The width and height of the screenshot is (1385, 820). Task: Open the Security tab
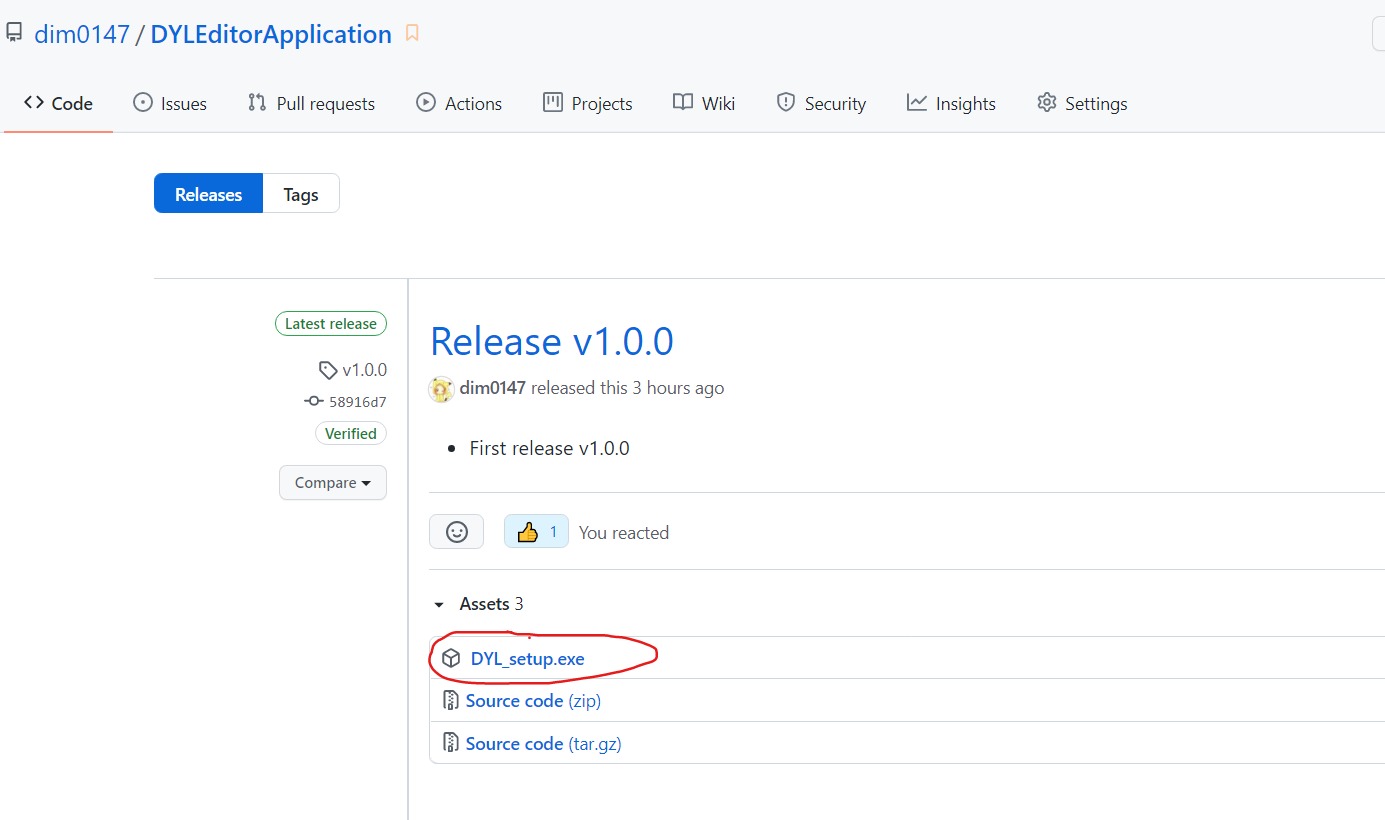pos(821,103)
